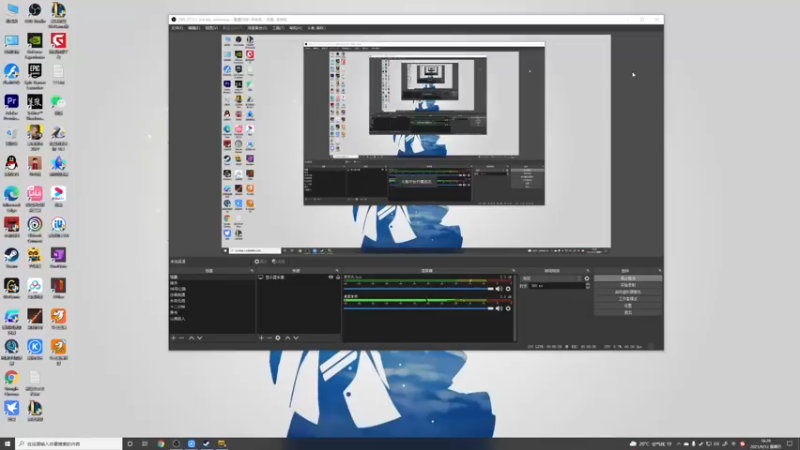Image resolution: width=800 pixels, height=450 pixels.
Task: Open Epic Games Launcher desktop shortcut
Action: coord(35,75)
